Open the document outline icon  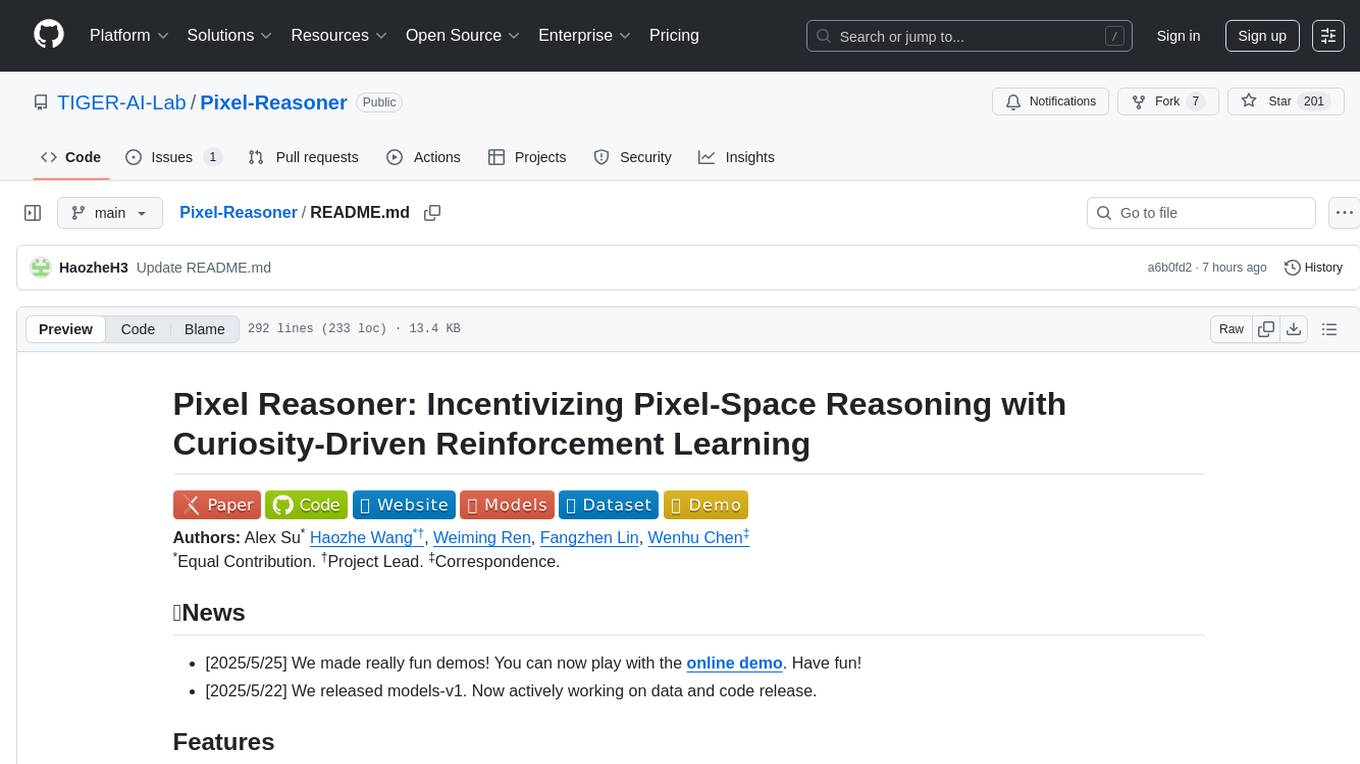pos(1329,329)
